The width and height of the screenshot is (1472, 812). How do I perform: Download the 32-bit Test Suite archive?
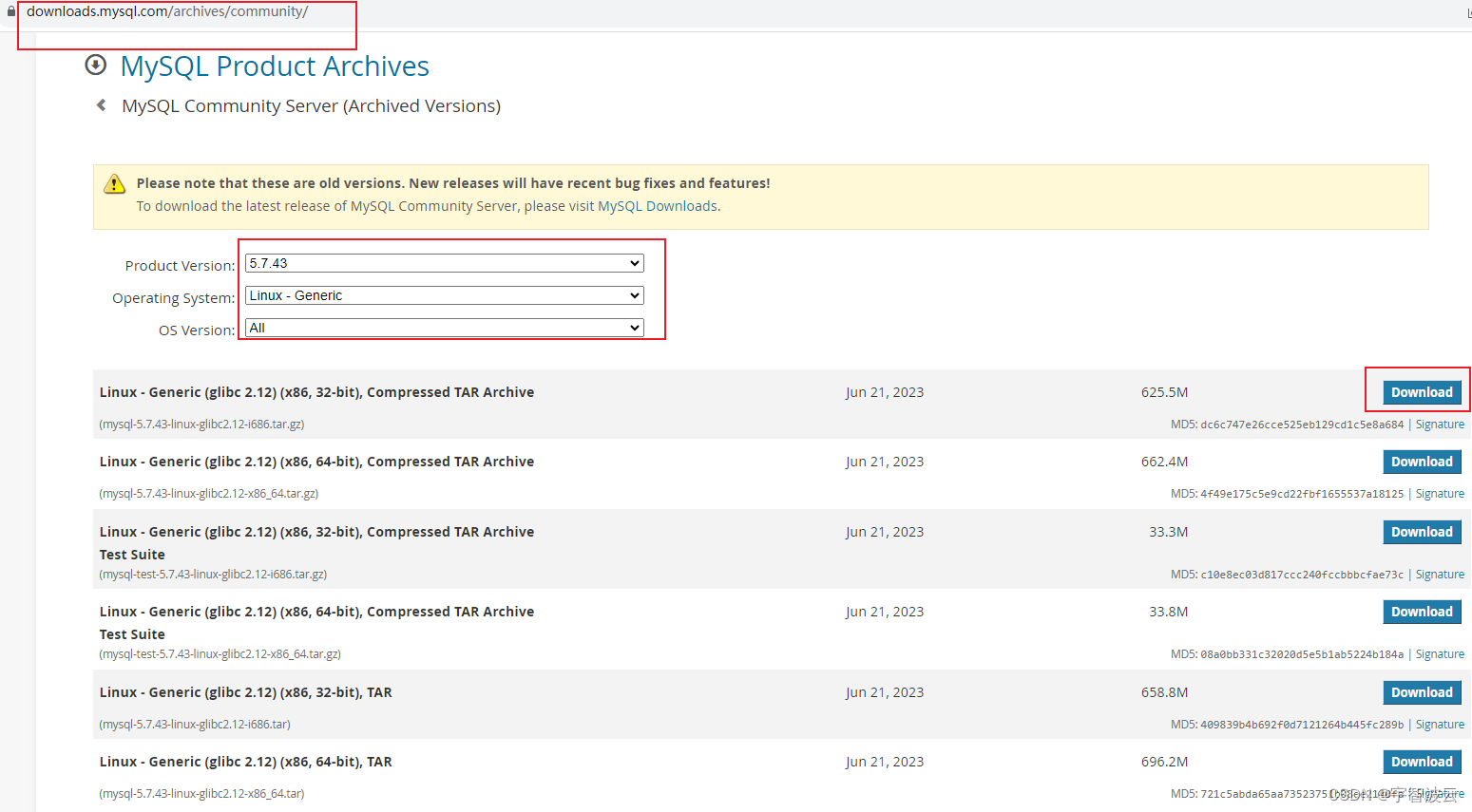pyautogui.click(x=1422, y=532)
